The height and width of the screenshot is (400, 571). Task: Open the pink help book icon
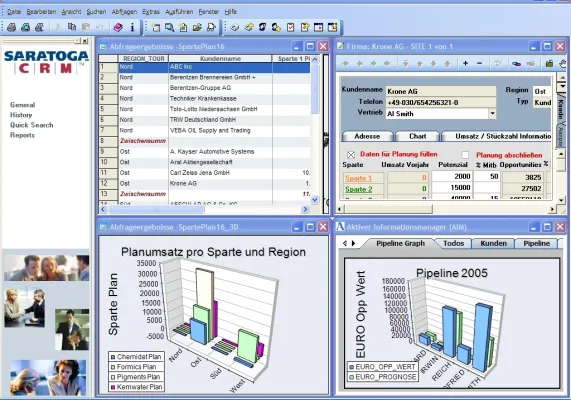118,27
